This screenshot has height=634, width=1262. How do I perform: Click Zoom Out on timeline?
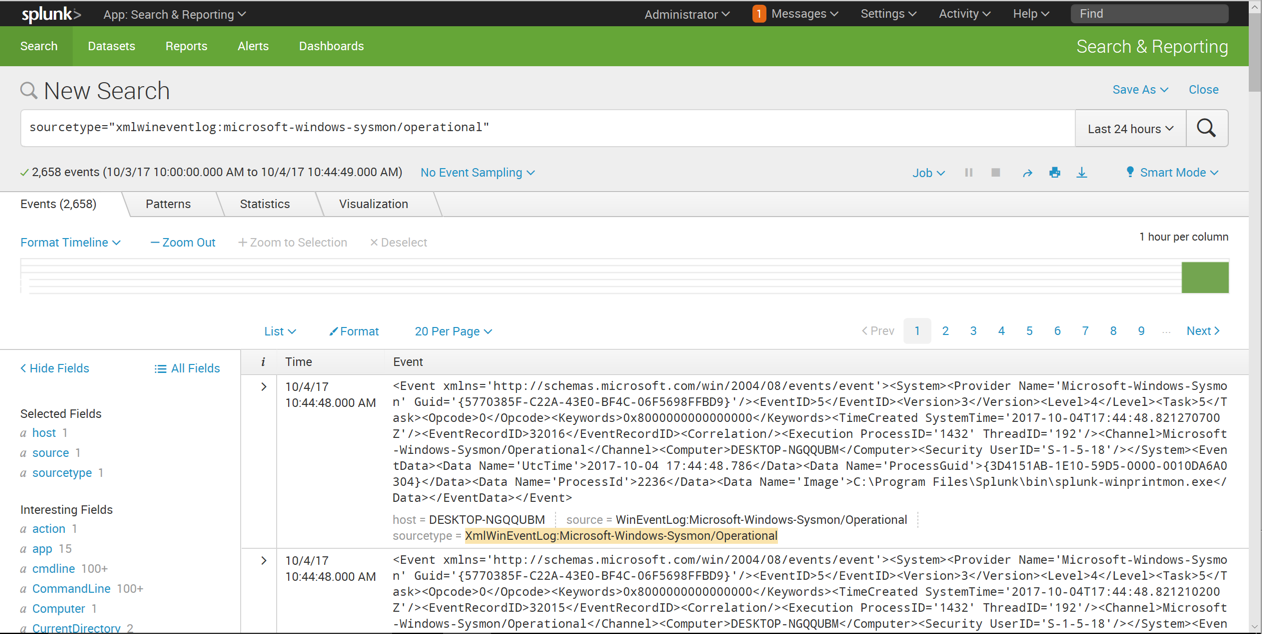[183, 242]
